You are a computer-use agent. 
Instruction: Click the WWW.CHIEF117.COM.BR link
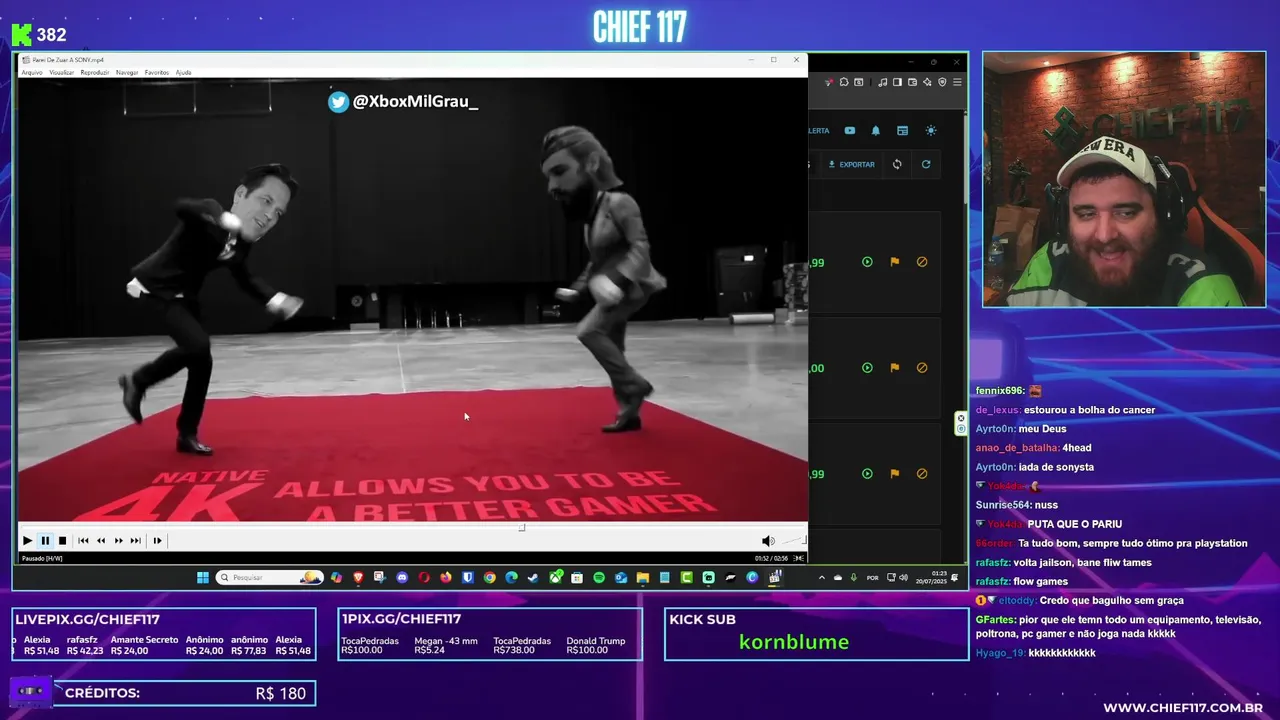tap(1182, 708)
